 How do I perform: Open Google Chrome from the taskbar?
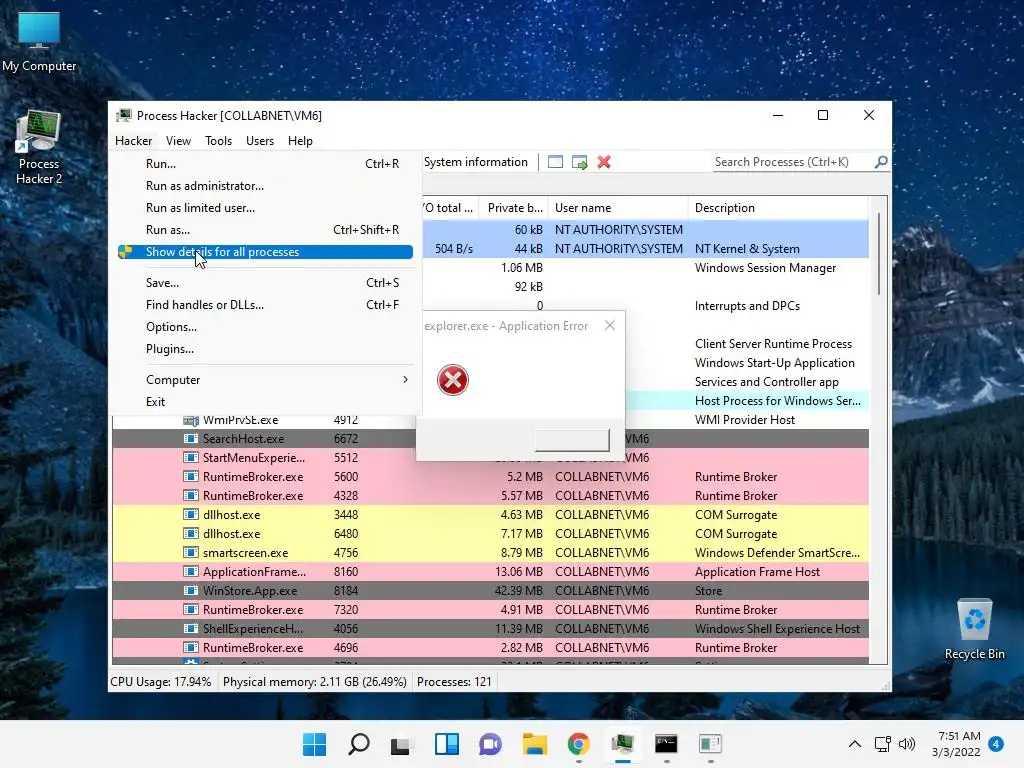click(x=579, y=744)
